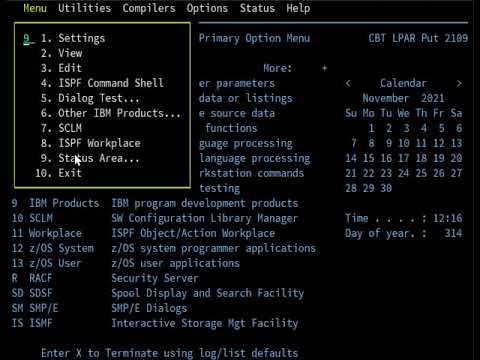Click option IS ISMF
This screenshot has width=480, height=360.
32,323
